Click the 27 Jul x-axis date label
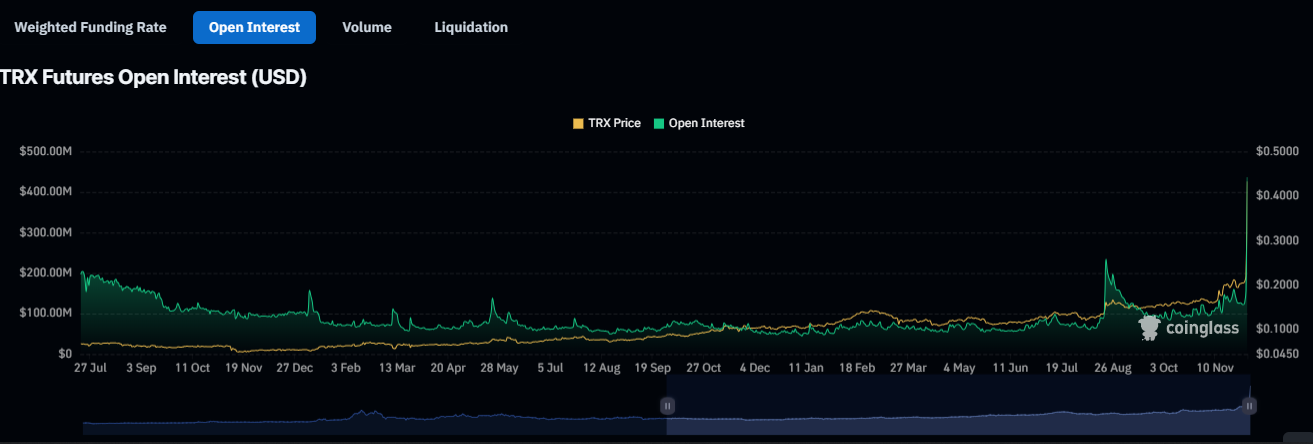The image size is (1313, 444). click(92, 368)
